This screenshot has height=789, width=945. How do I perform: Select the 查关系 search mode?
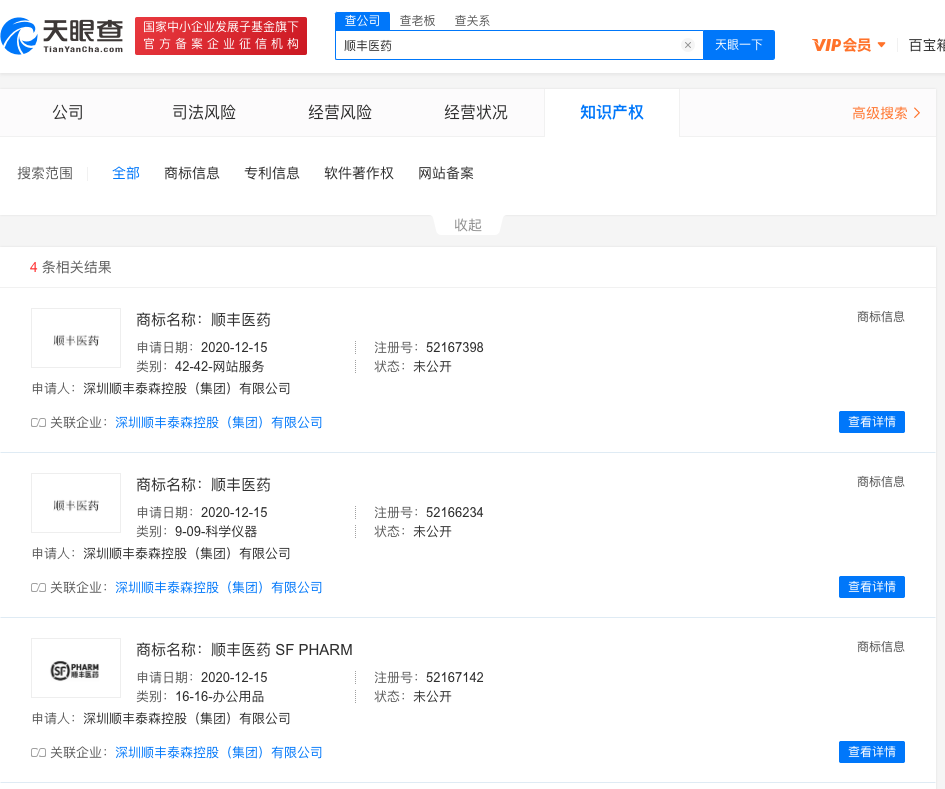click(472, 20)
